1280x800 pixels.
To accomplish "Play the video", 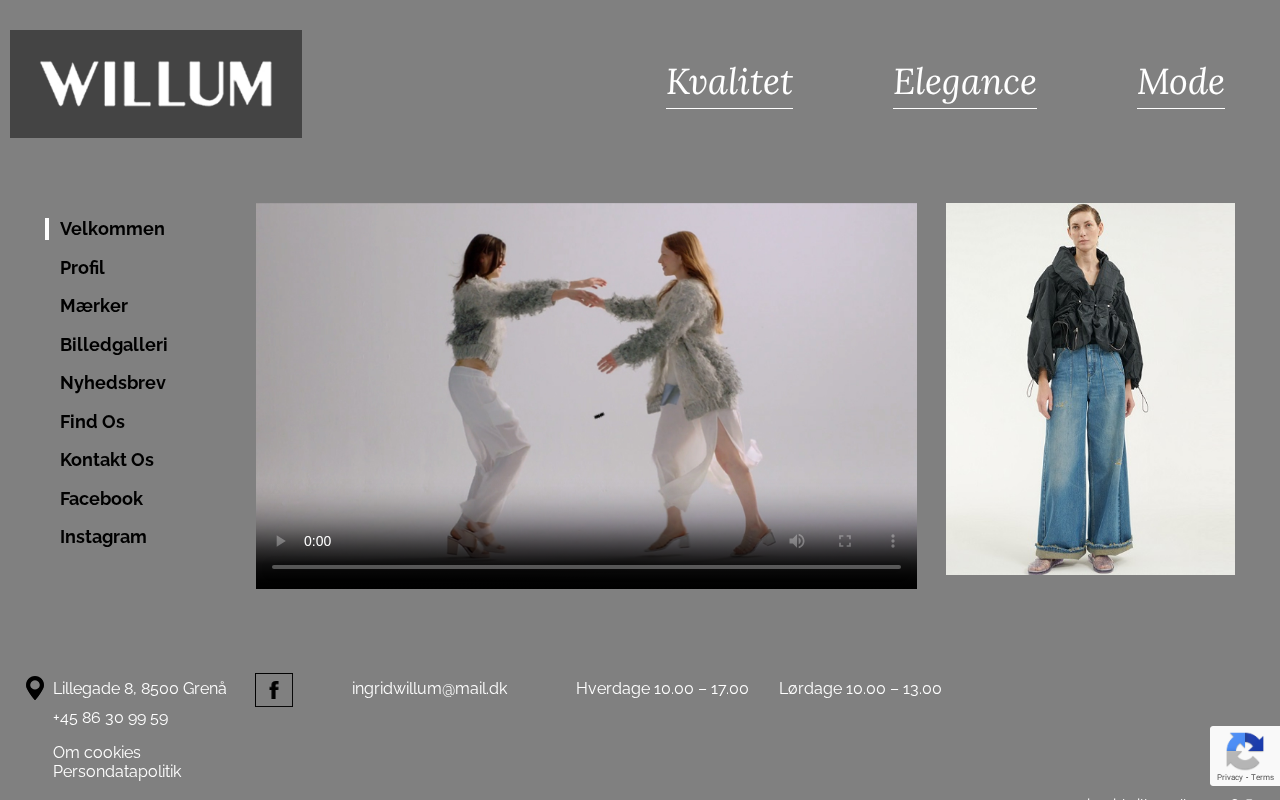I will point(281,541).
